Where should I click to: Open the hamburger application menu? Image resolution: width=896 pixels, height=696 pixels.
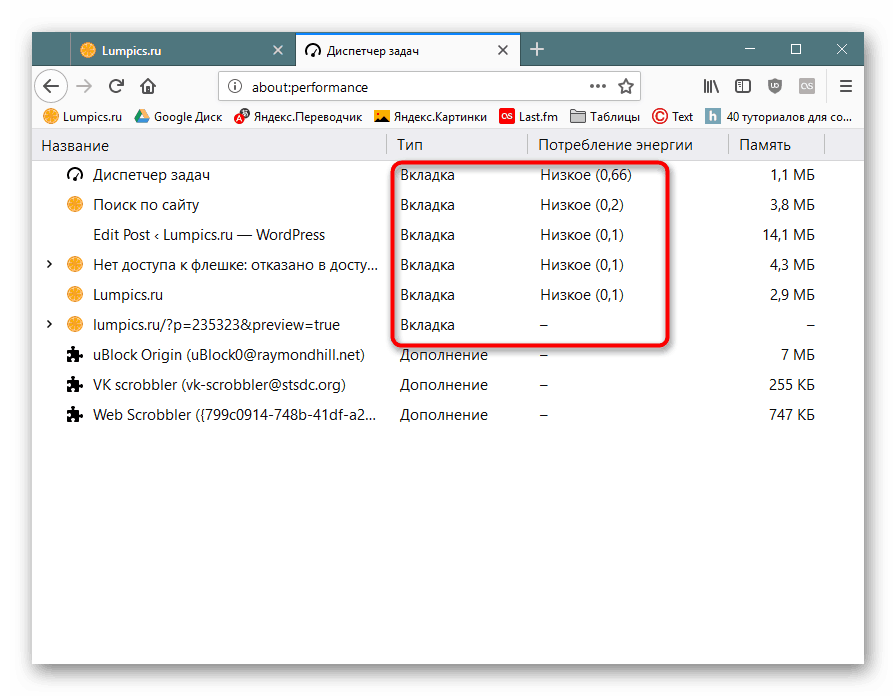[x=846, y=86]
